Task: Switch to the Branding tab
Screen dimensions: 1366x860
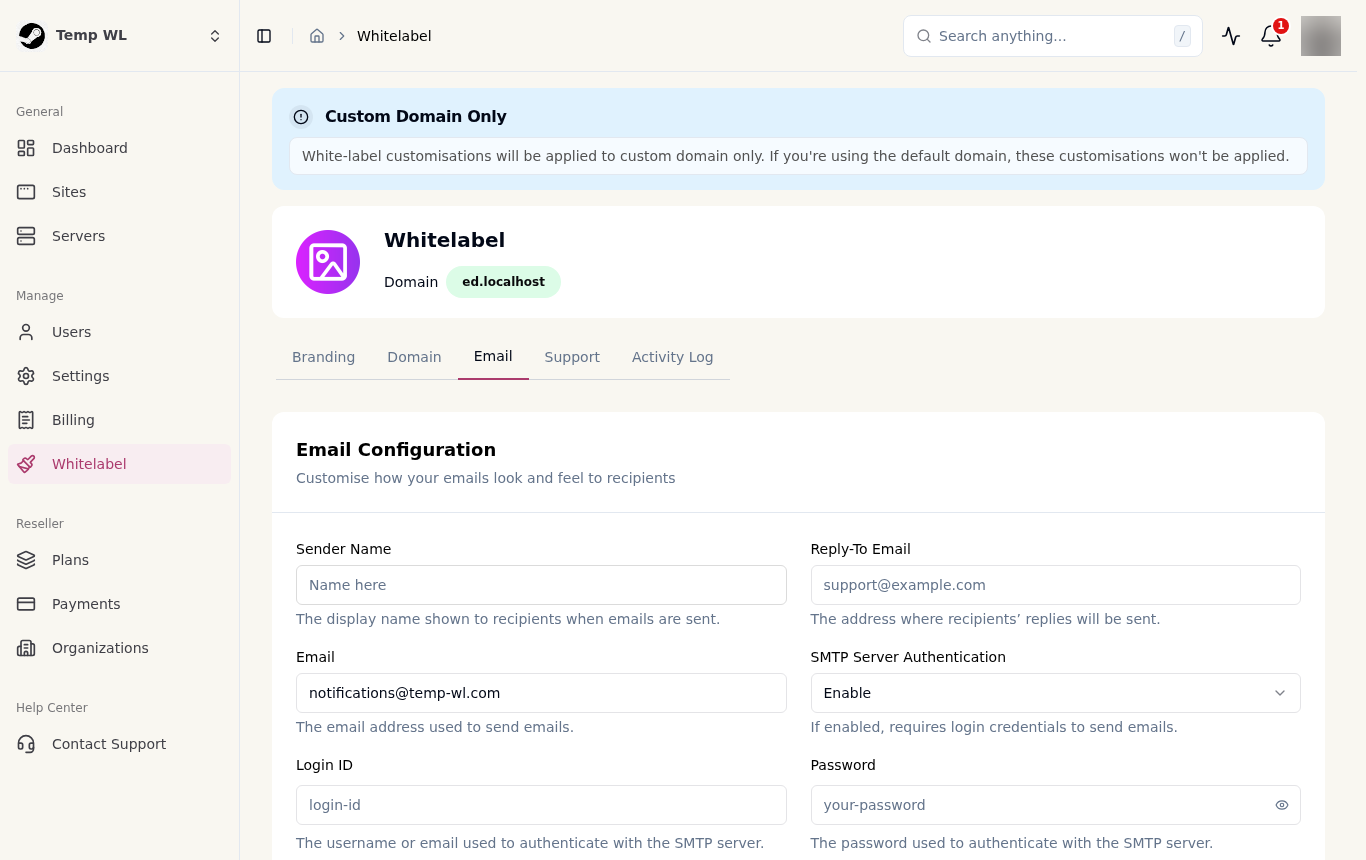Action: [323, 357]
